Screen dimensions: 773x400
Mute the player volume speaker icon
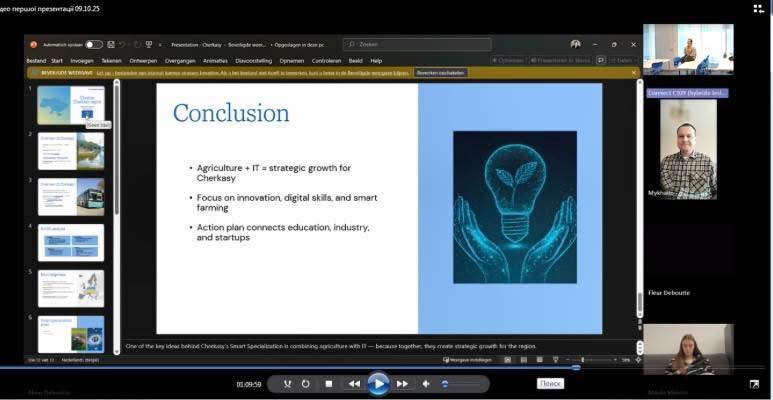tap(426, 384)
